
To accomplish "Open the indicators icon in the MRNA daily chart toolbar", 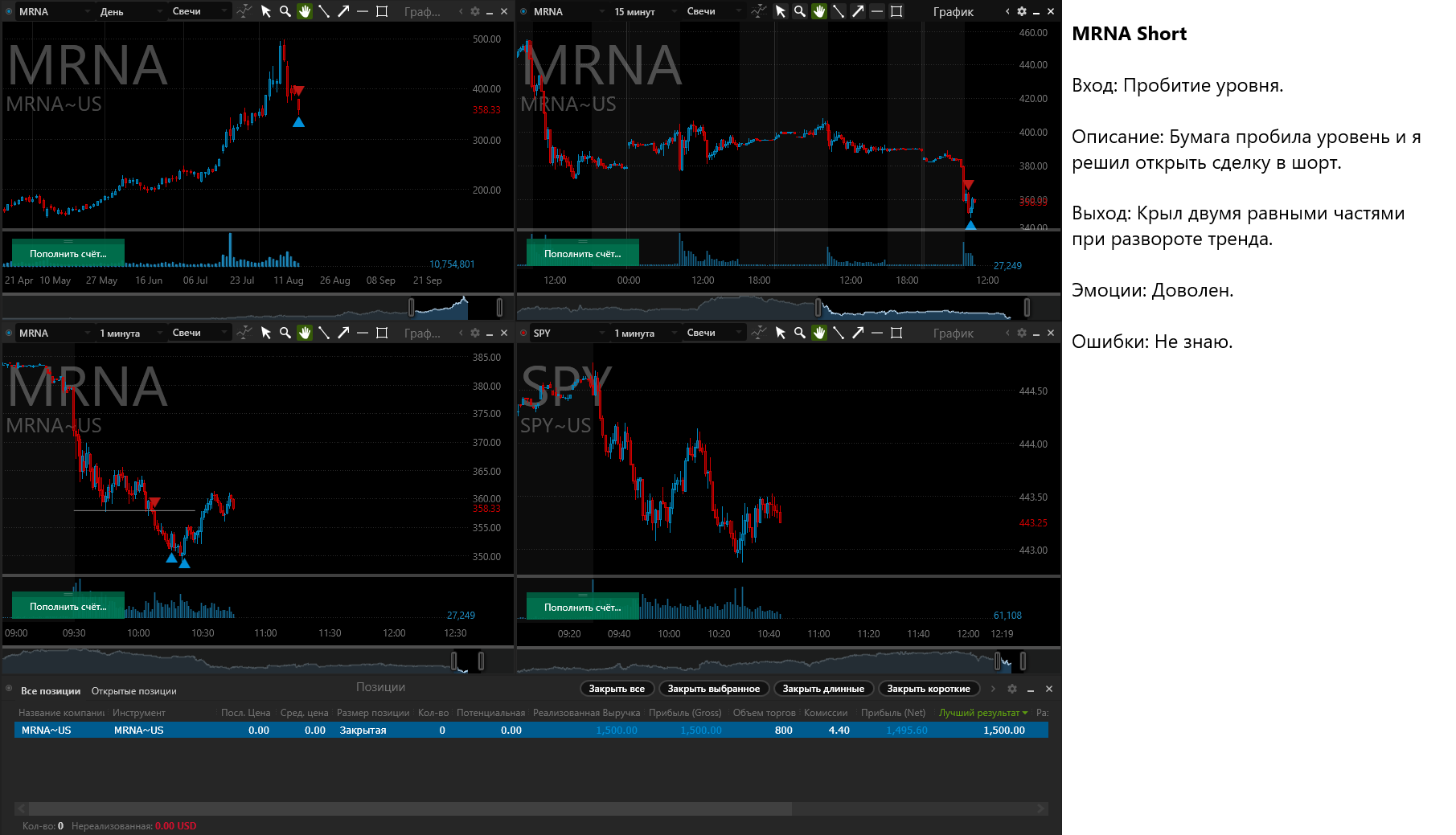I will 244,11.
